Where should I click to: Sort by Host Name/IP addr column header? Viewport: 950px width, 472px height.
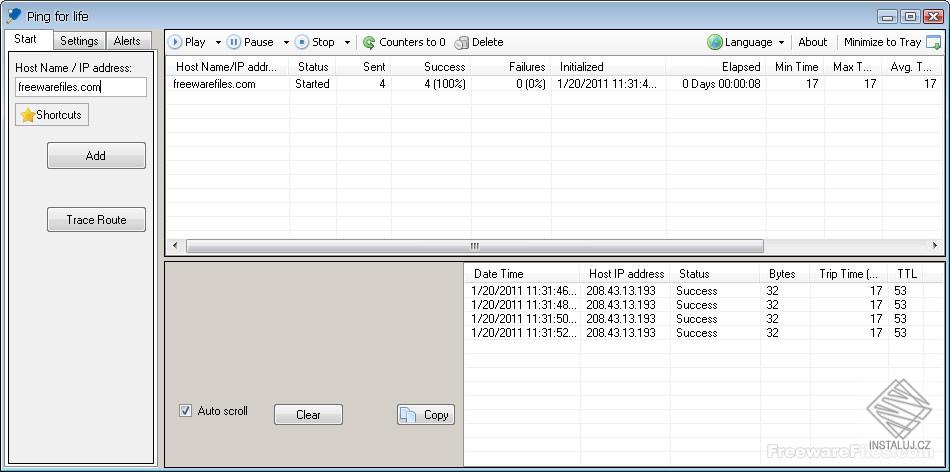pos(227,67)
